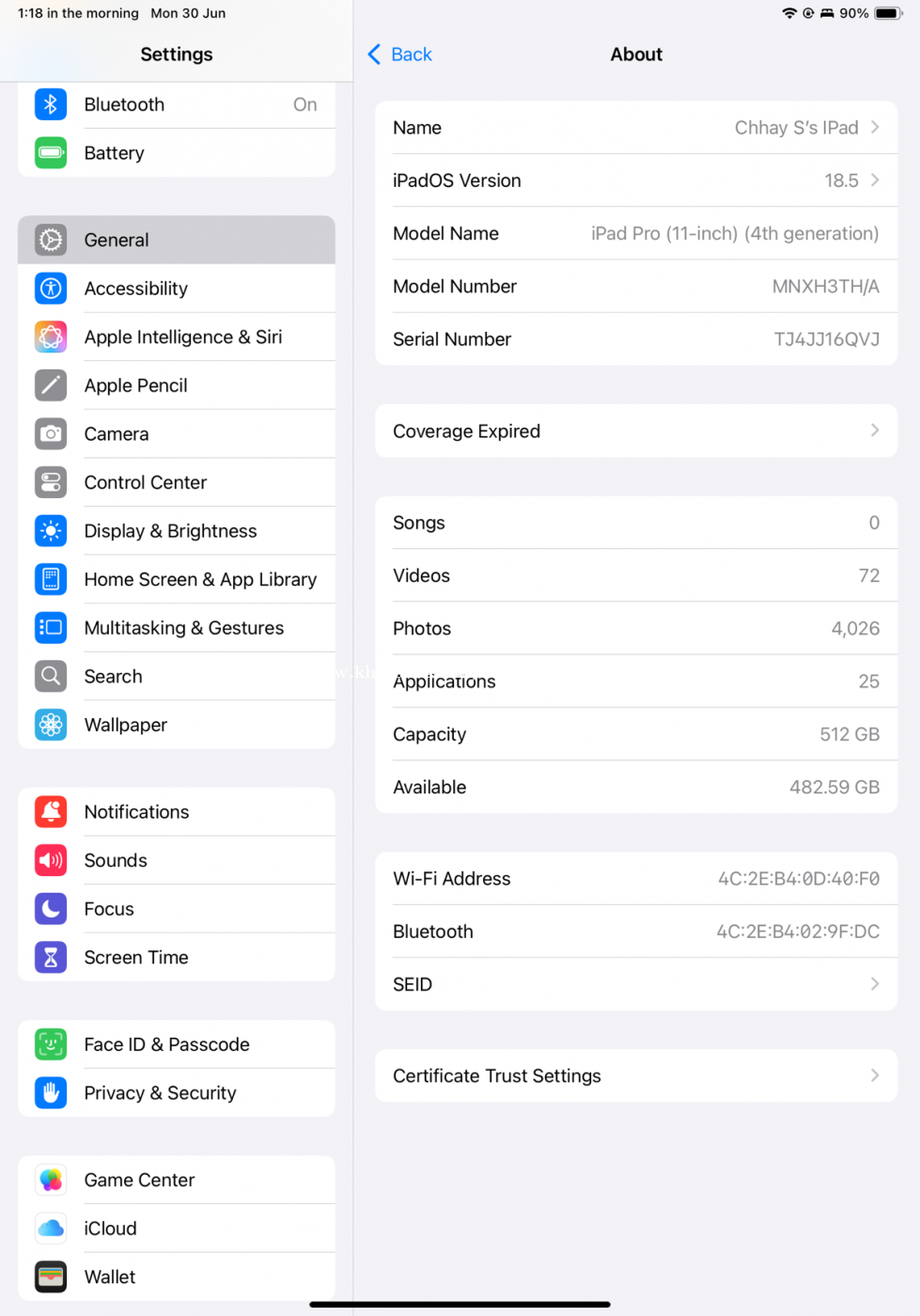Screen dimensions: 920x1316
Task: Tap the Bluetooth icon in sidebar
Action: (x=51, y=104)
